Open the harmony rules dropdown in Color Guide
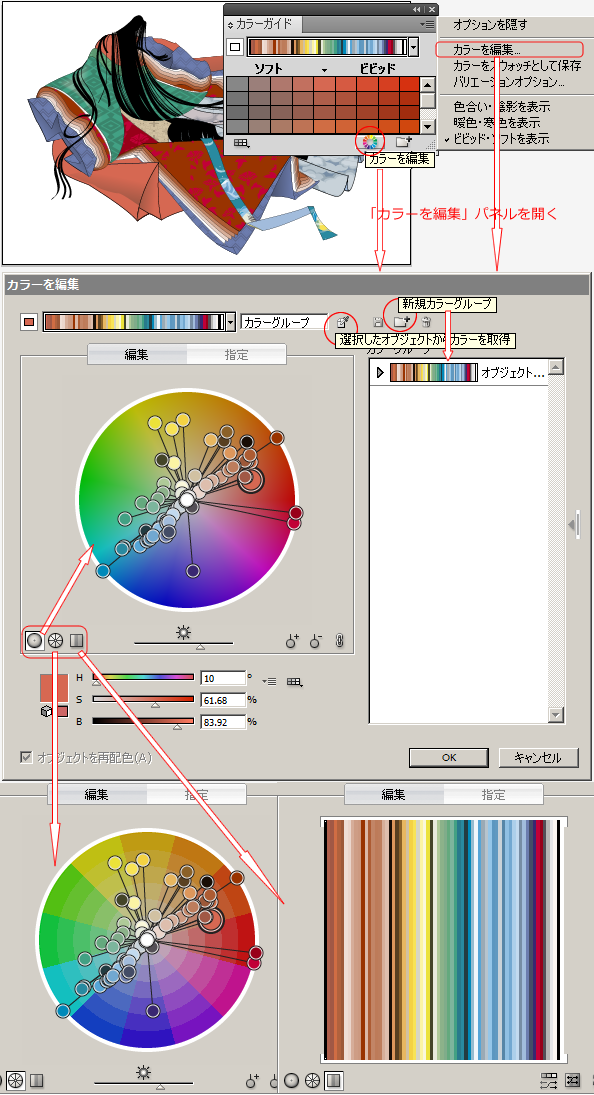 (414, 47)
